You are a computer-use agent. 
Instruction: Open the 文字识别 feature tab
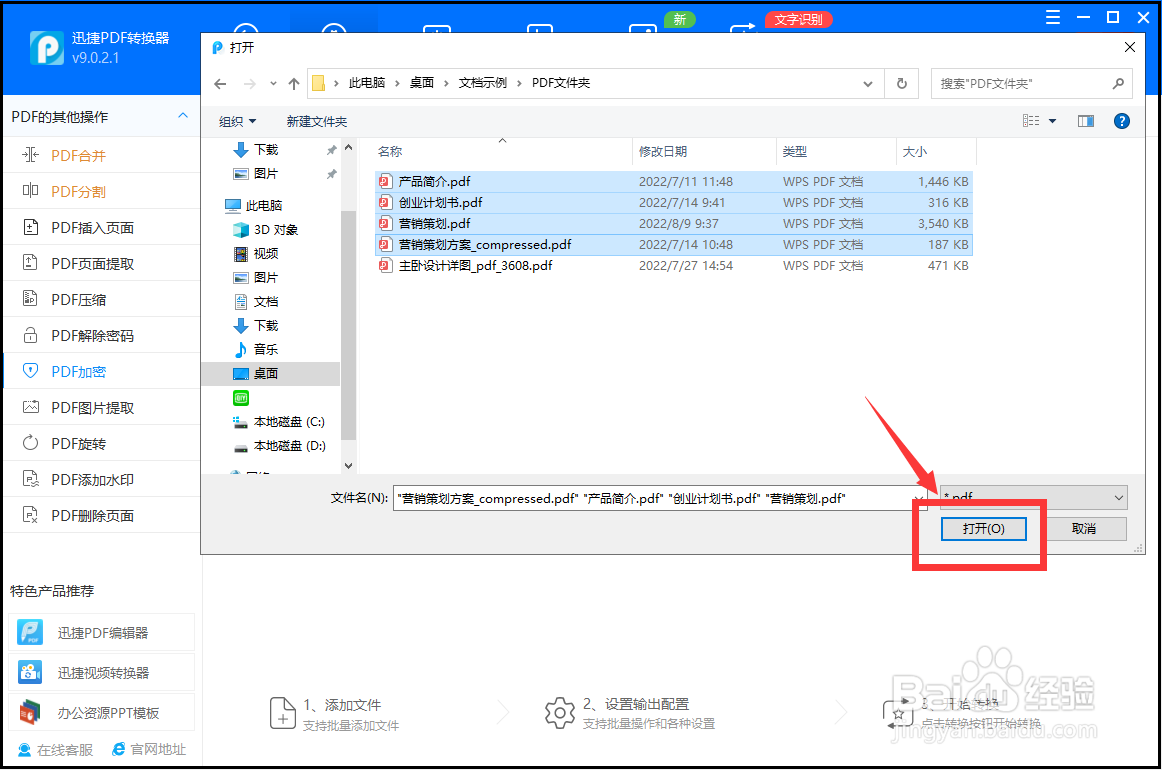(x=798, y=19)
